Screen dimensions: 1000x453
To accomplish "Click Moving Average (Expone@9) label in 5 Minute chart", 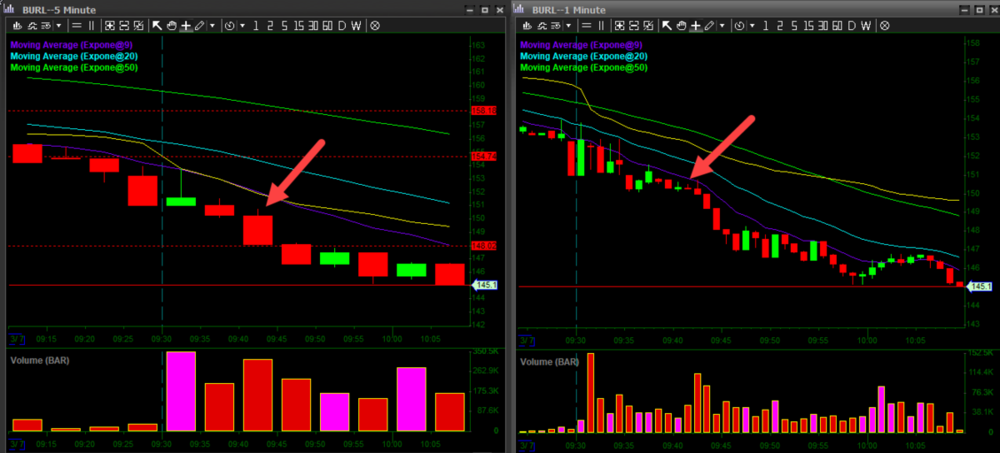I will pos(61,45).
